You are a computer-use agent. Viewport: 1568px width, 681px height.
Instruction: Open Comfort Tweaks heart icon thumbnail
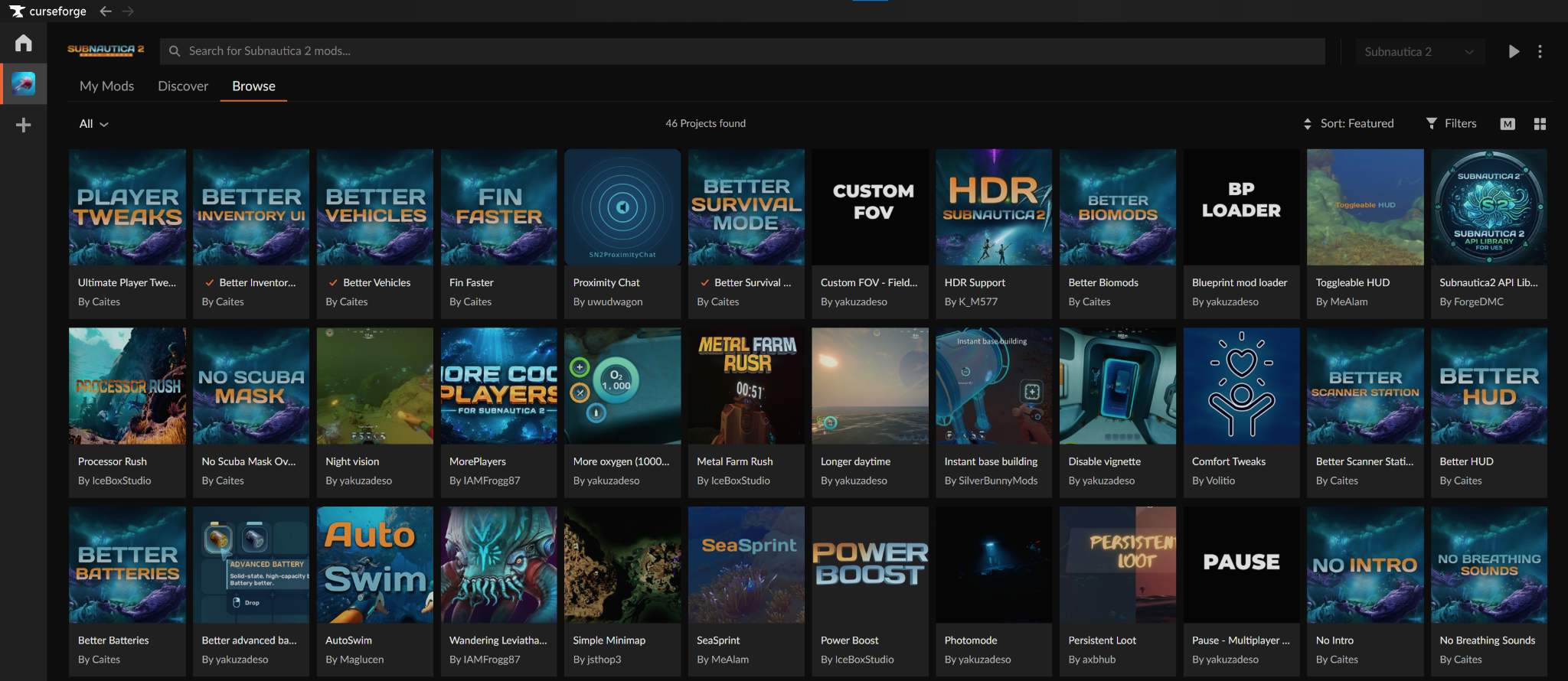pos(1241,386)
